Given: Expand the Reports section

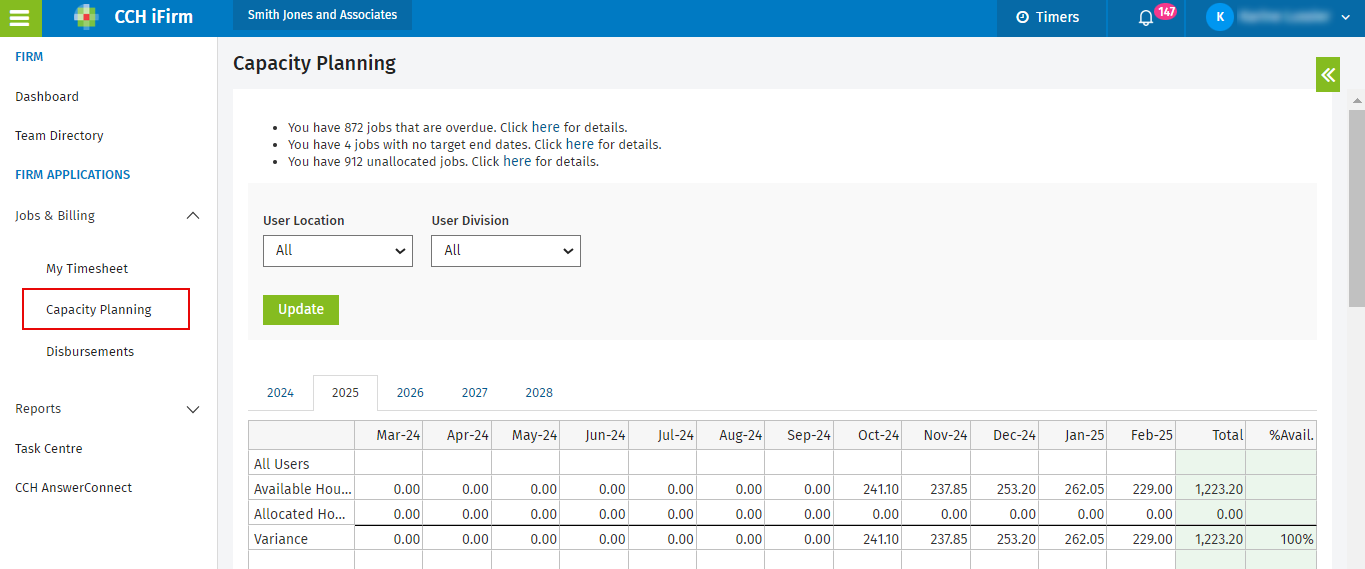Looking at the screenshot, I should (194, 409).
